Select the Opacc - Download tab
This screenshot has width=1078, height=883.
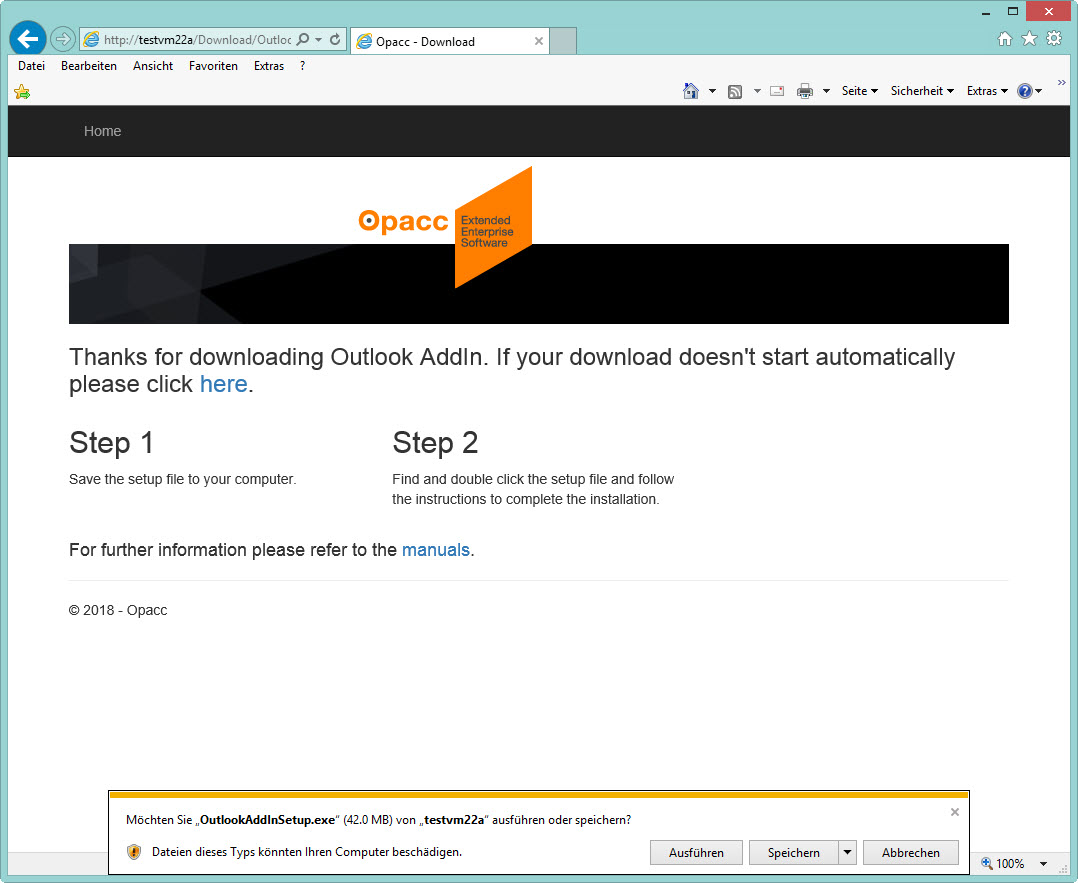coord(449,41)
